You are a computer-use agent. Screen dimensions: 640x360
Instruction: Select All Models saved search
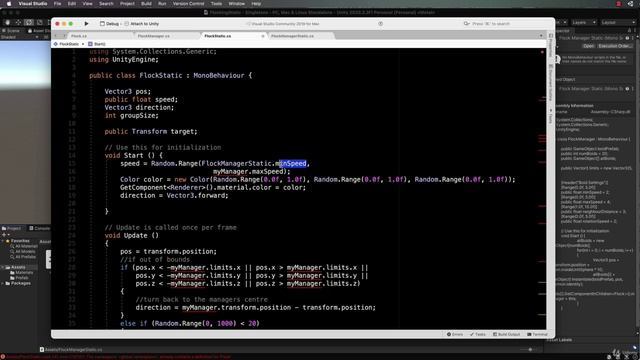coord(23,251)
